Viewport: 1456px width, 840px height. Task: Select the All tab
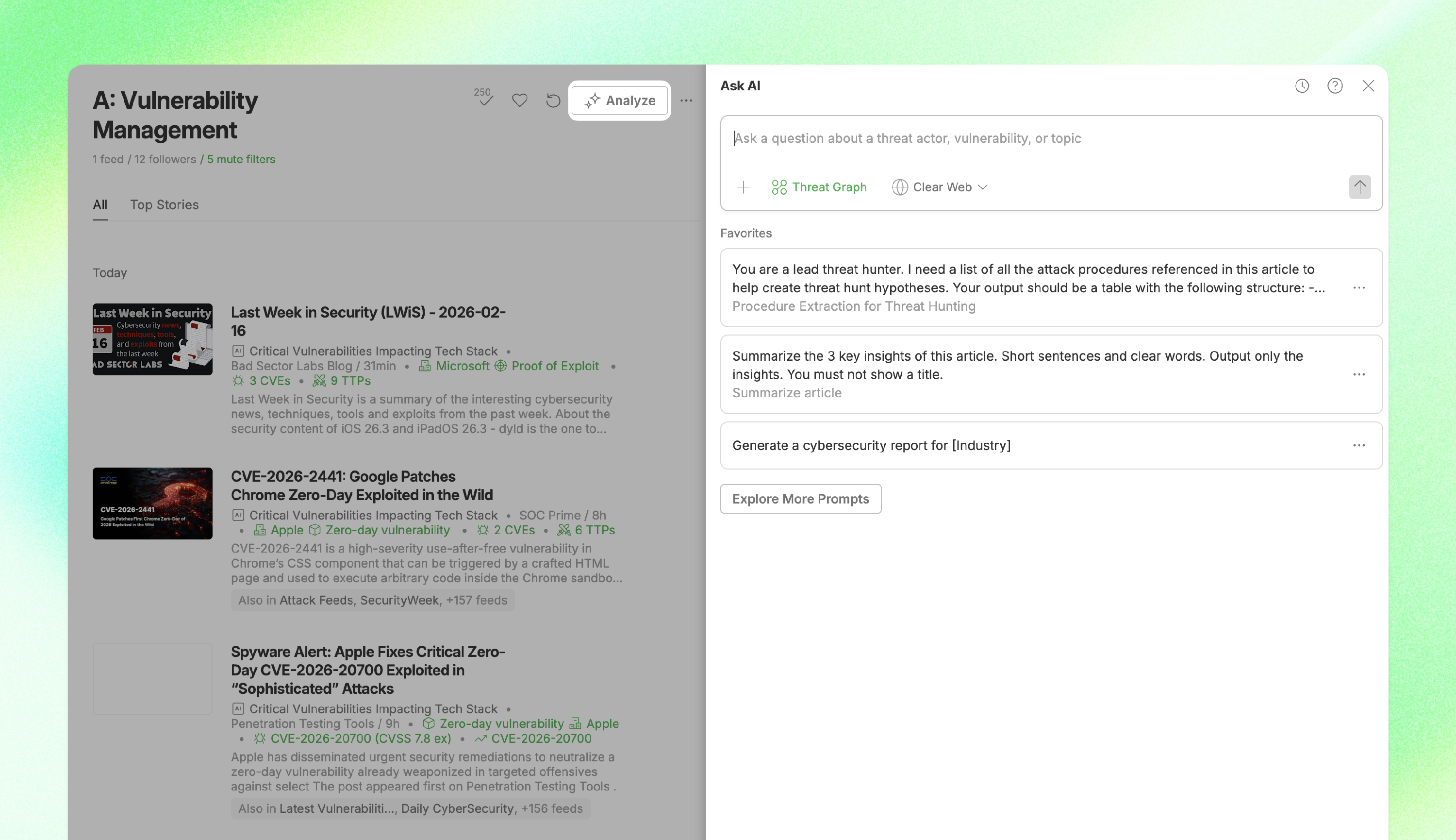100,205
